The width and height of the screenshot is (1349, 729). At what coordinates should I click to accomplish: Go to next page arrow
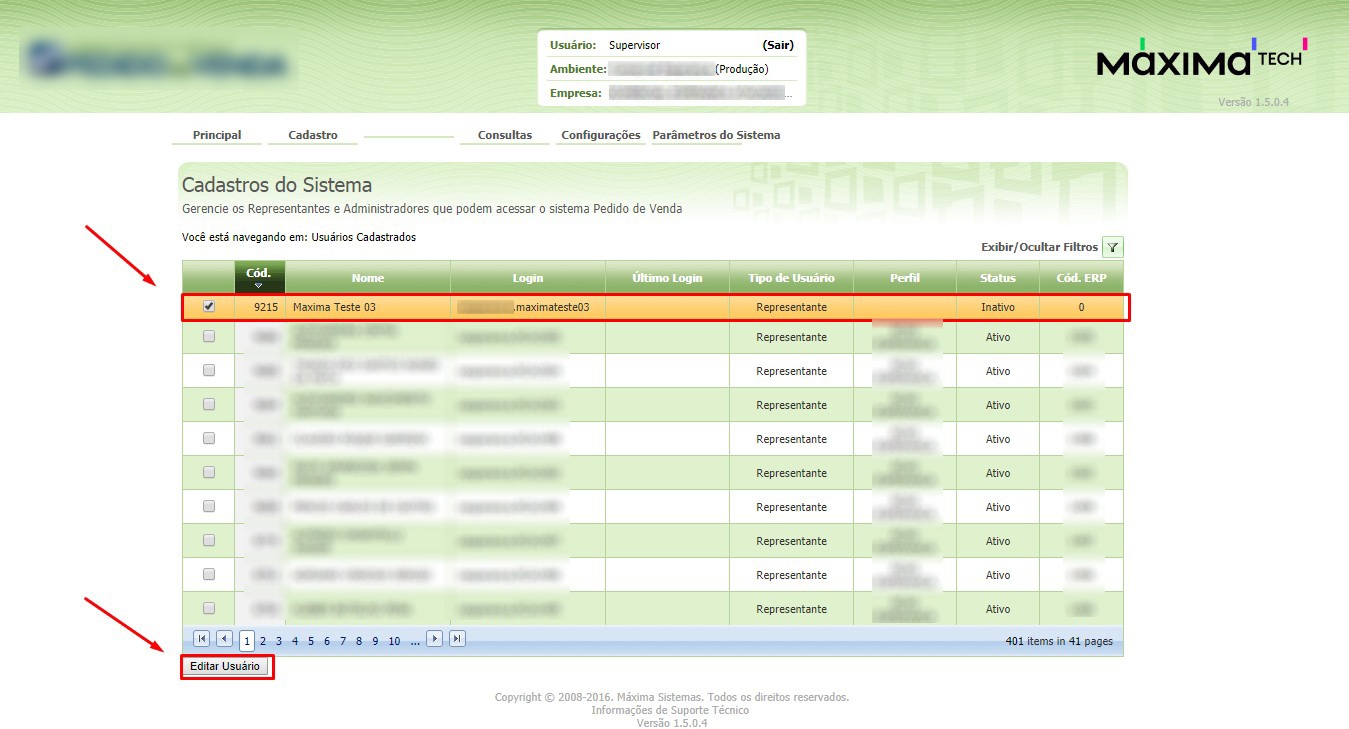pyautogui.click(x=434, y=639)
